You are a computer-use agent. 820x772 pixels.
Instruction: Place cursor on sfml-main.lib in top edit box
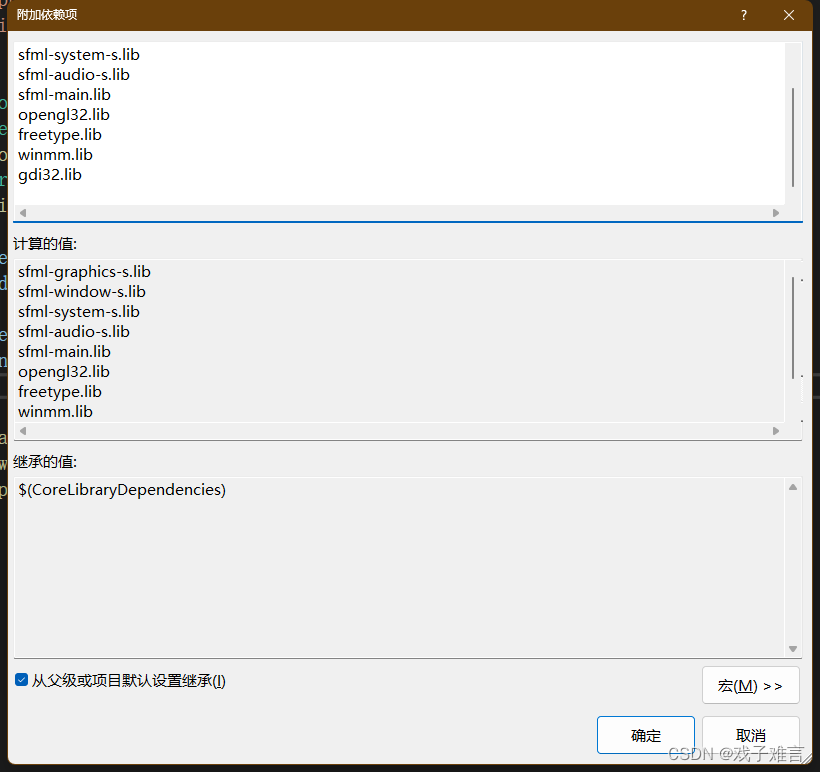tap(64, 95)
